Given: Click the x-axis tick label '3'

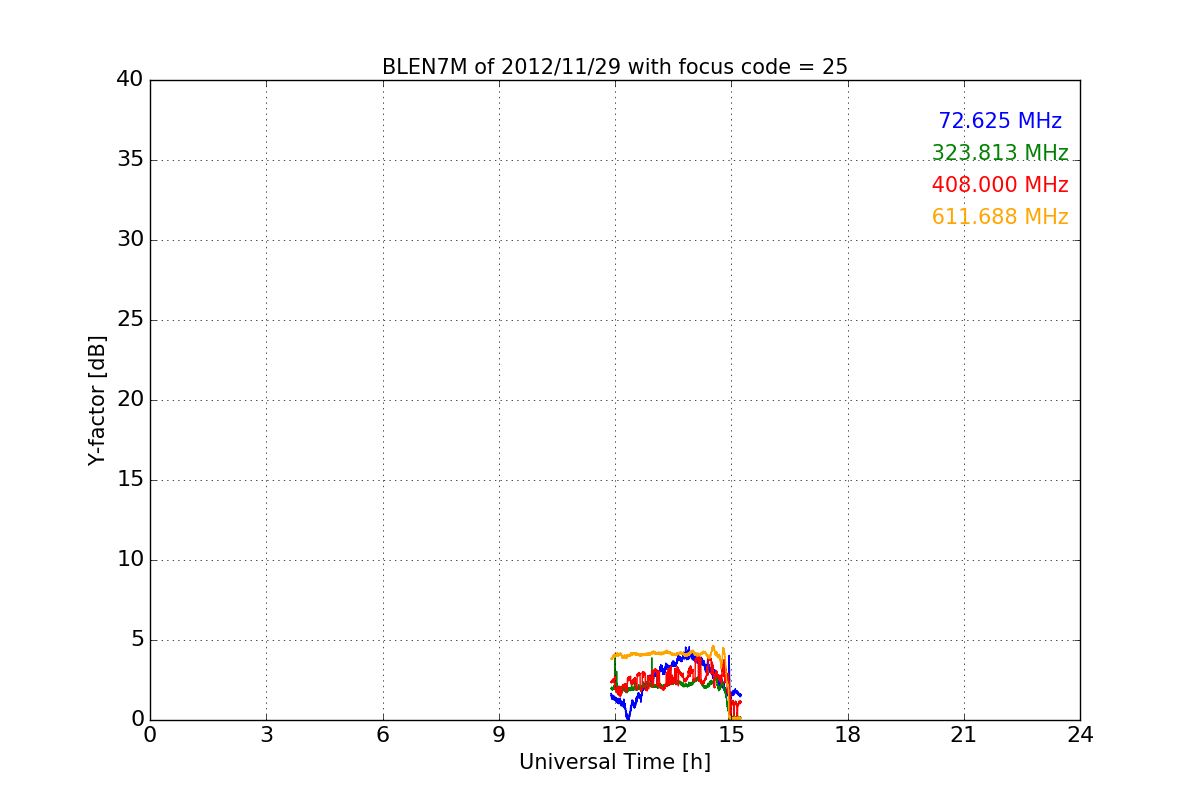Looking at the screenshot, I should pos(266,735).
